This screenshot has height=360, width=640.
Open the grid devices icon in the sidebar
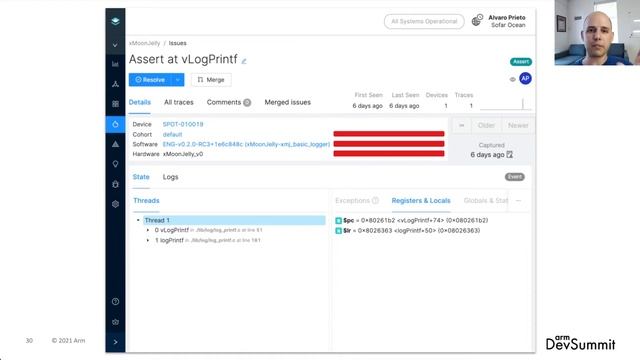[115, 104]
